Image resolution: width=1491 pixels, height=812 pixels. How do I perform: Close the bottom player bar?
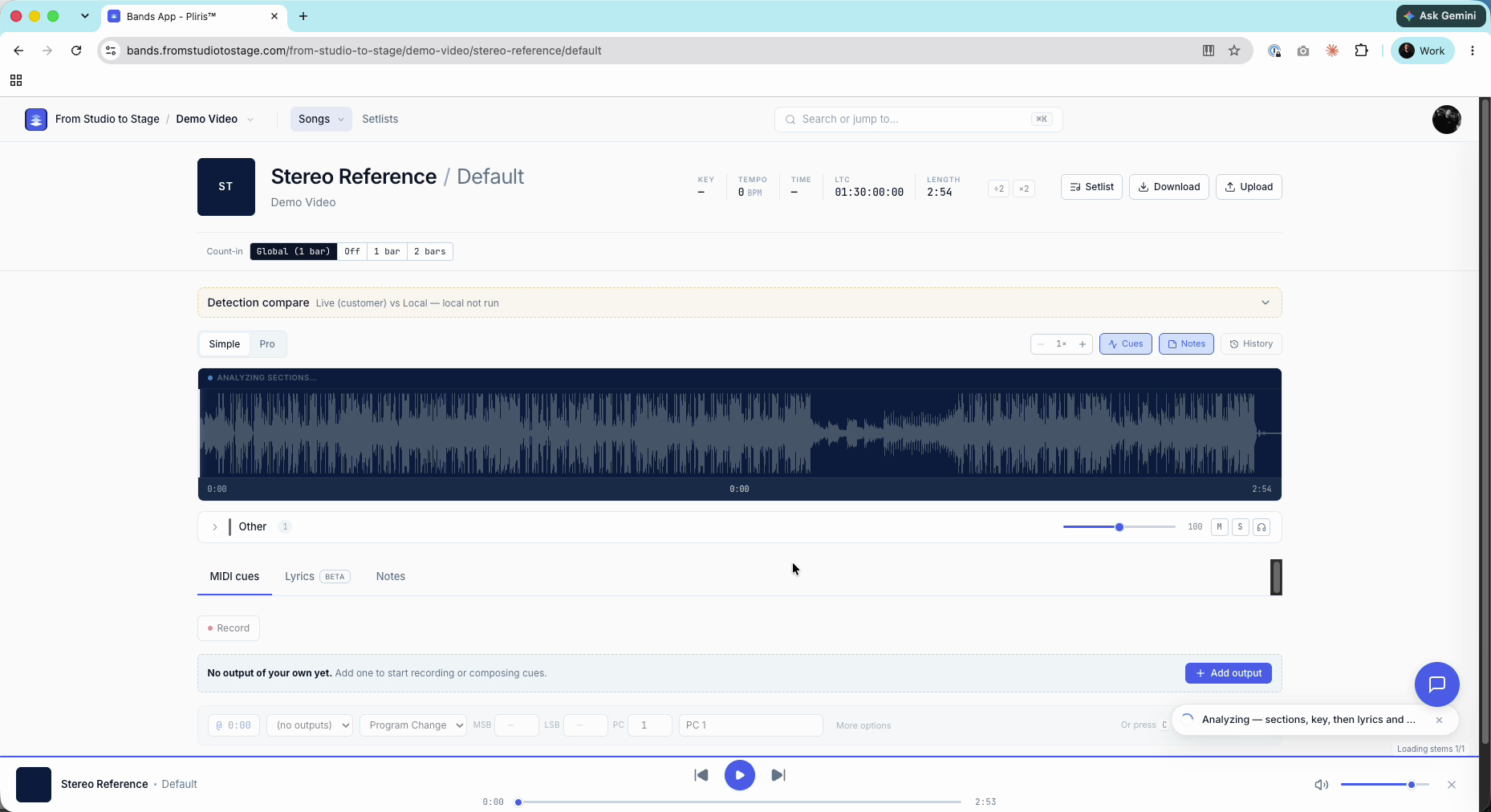click(1452, 785)
